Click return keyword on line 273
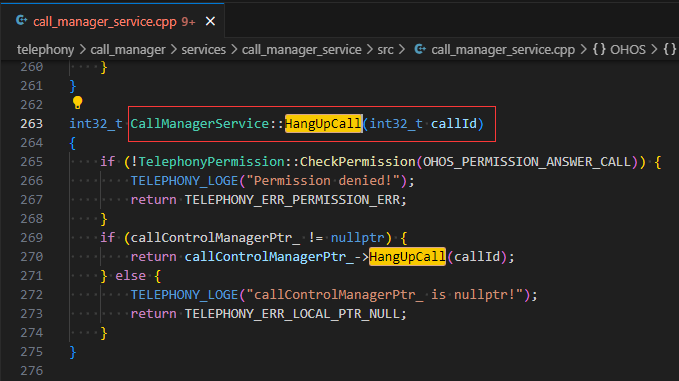 [x=153, y=314]
